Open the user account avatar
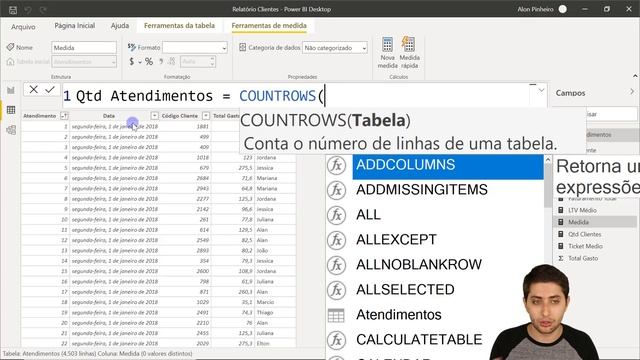This screenshot has height=360, width=640. 562,9
